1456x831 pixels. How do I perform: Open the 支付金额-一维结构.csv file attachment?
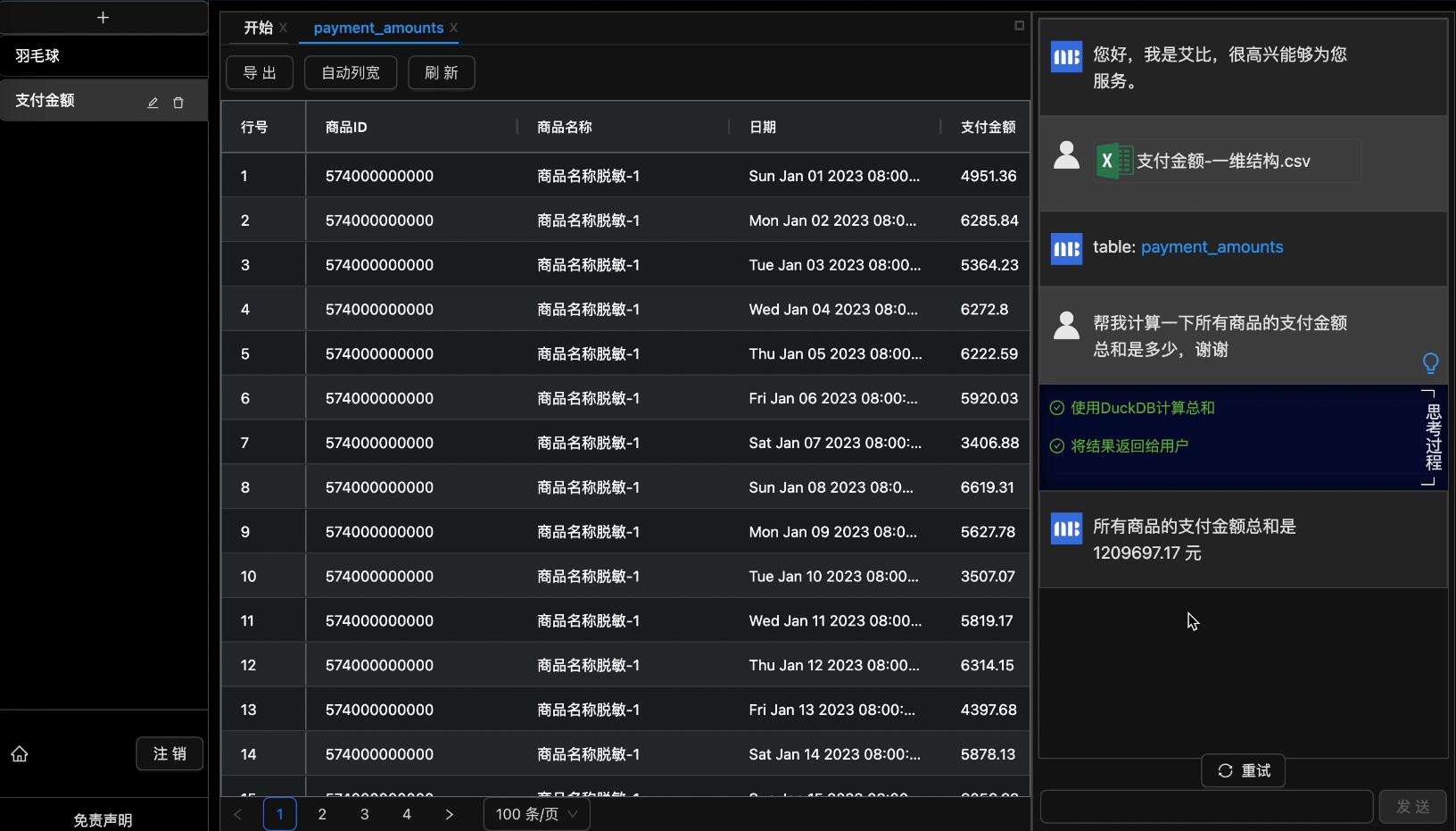1226,162
